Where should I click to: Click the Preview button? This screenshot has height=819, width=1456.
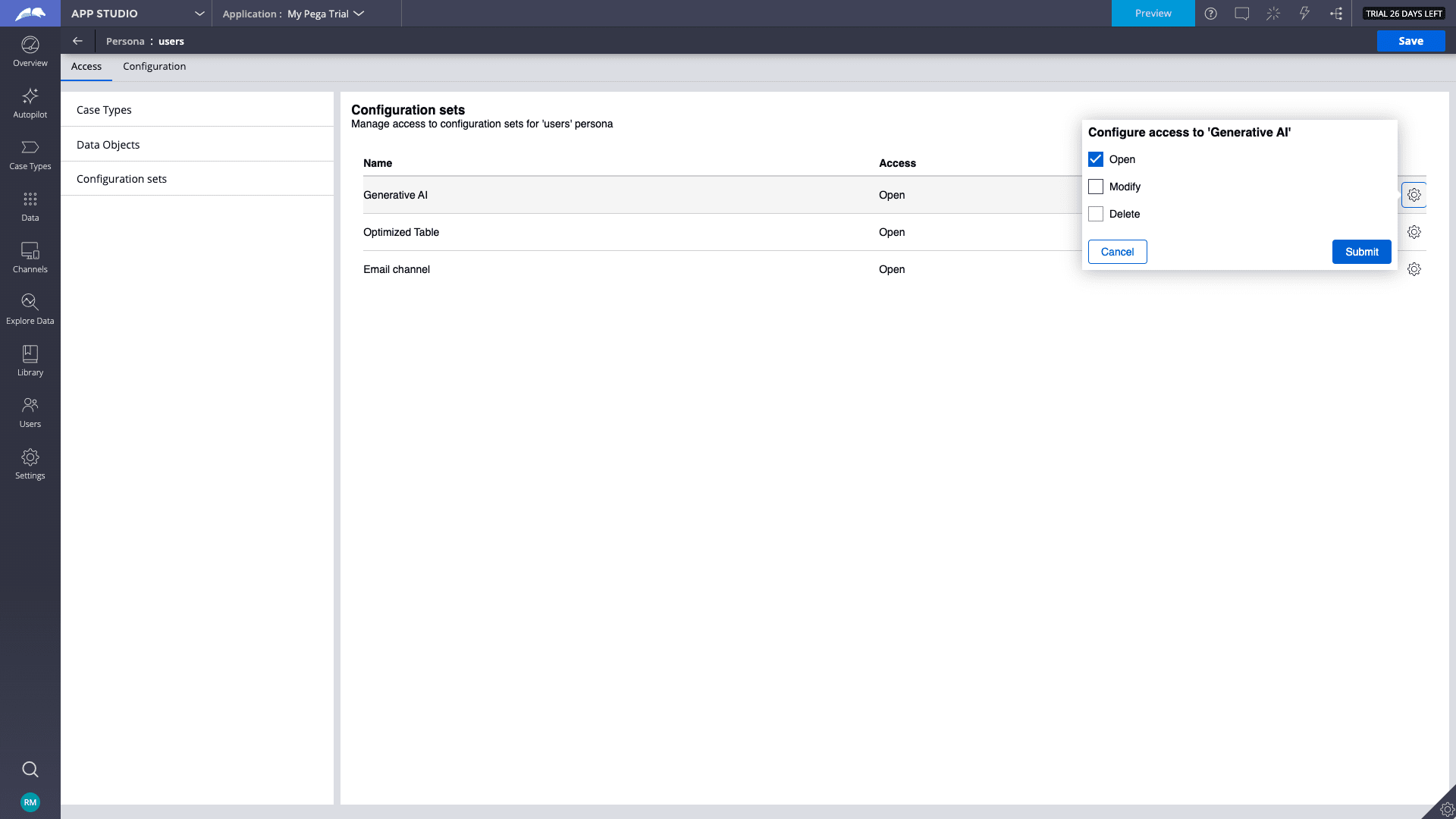(x=1153, y=14)
